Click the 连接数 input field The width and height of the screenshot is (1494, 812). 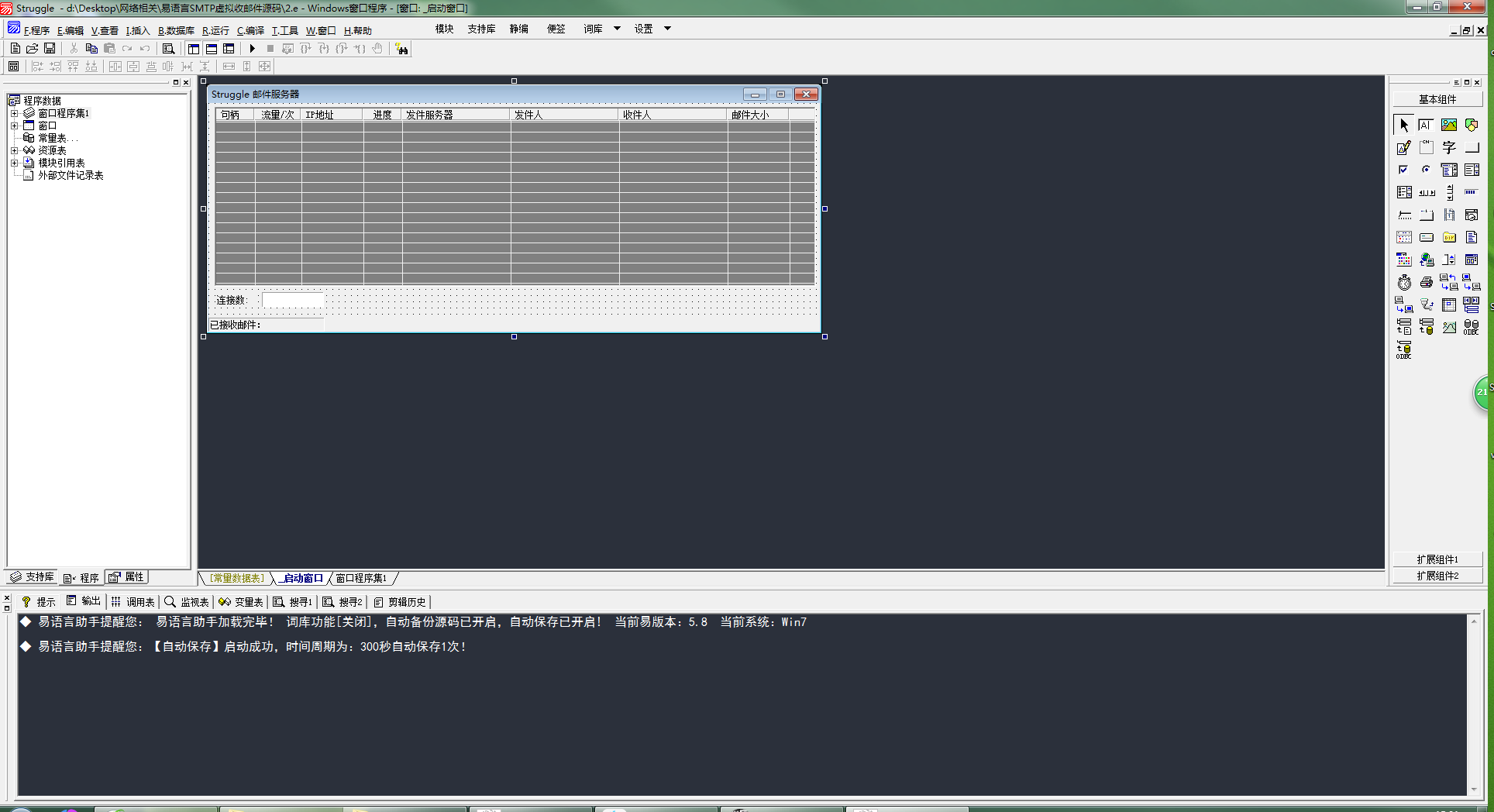click(293, 300)
